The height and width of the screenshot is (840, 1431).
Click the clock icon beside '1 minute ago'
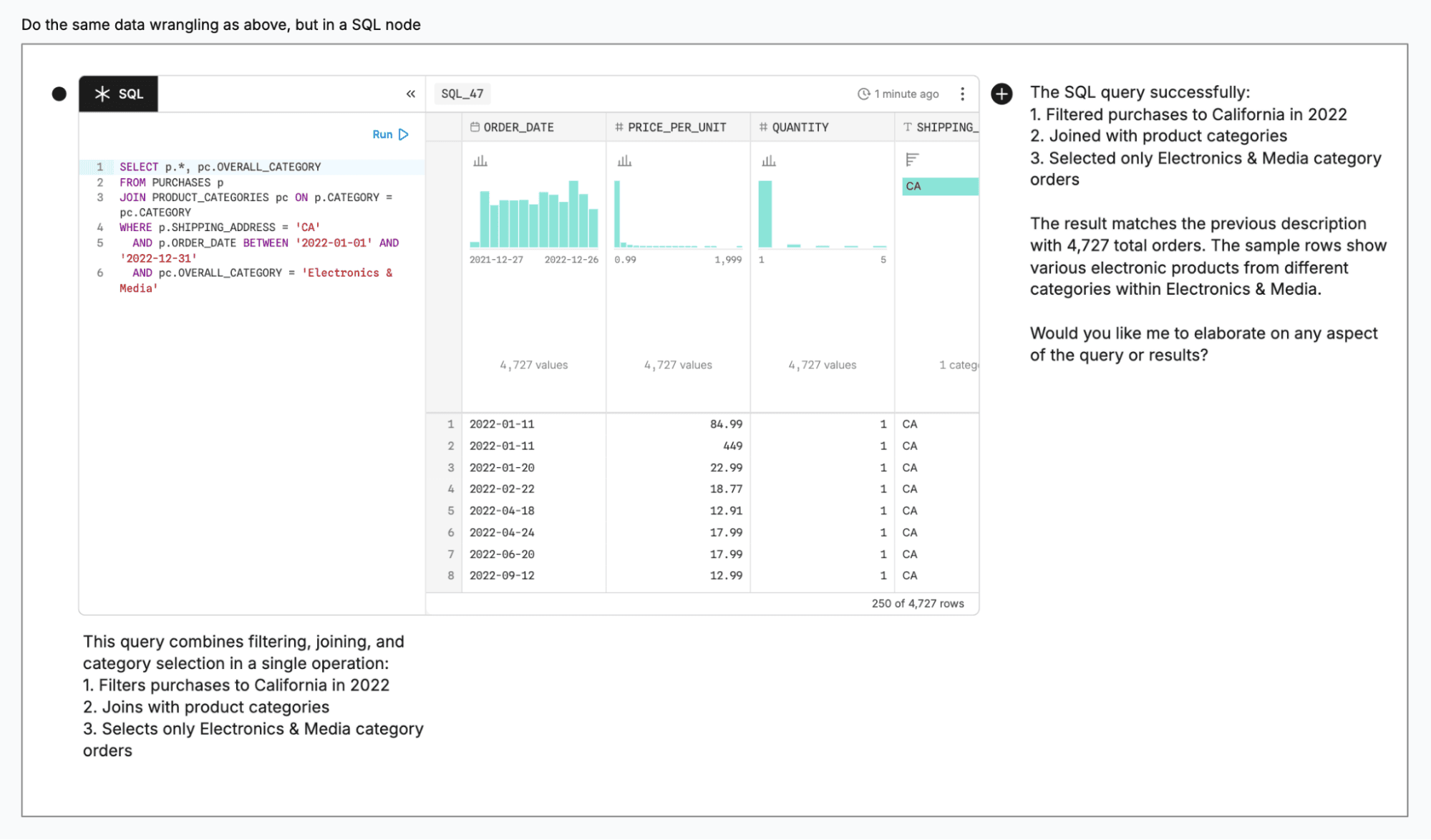click(x=863, y=93)
